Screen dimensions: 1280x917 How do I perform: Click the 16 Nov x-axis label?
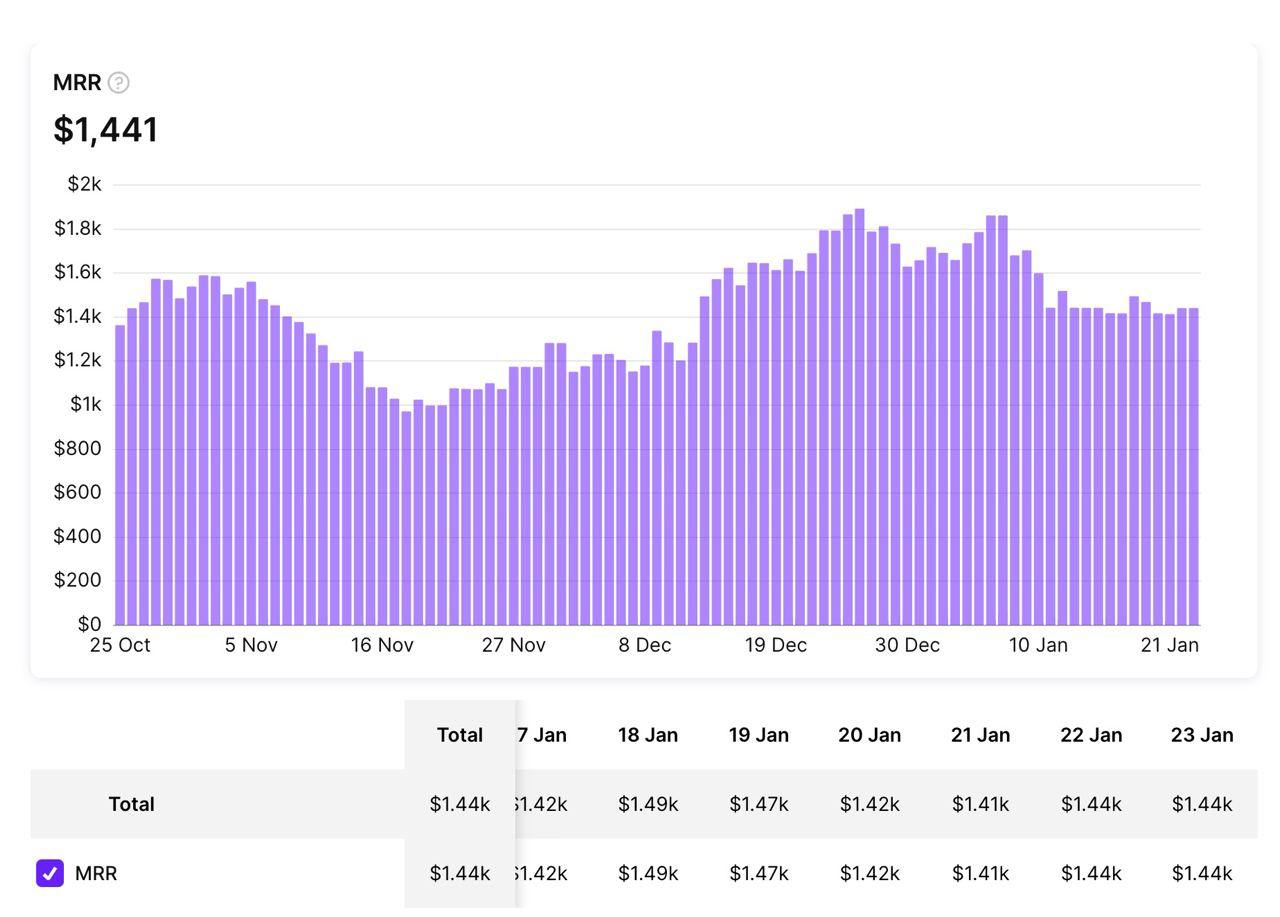[382, 645]
